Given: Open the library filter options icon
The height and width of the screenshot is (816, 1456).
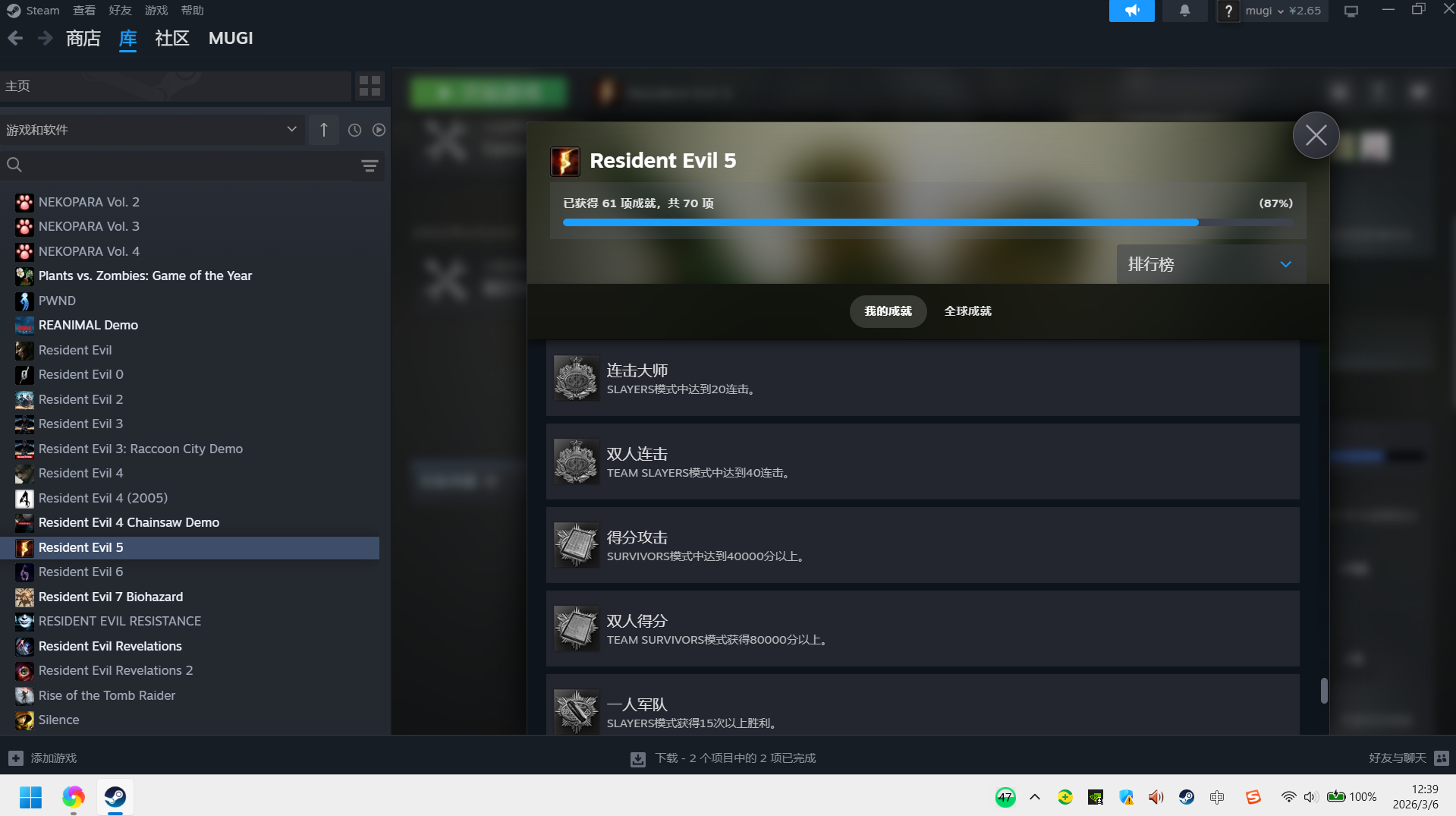Looking at the screenshot, I should click(370, 165).
